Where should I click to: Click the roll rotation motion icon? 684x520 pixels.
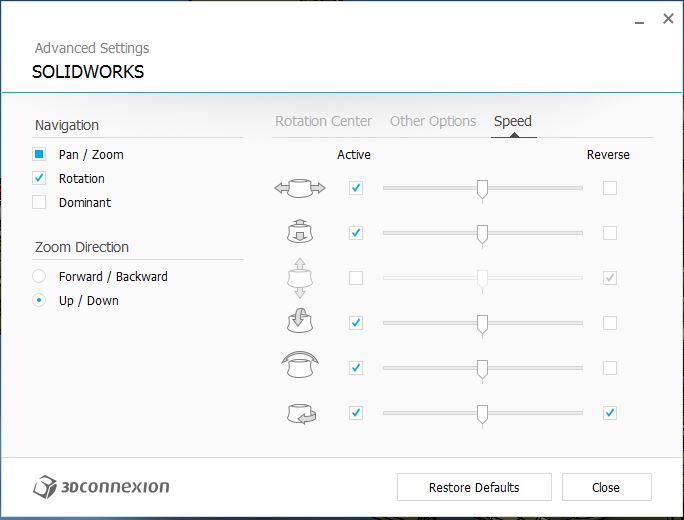coord(300,365)
